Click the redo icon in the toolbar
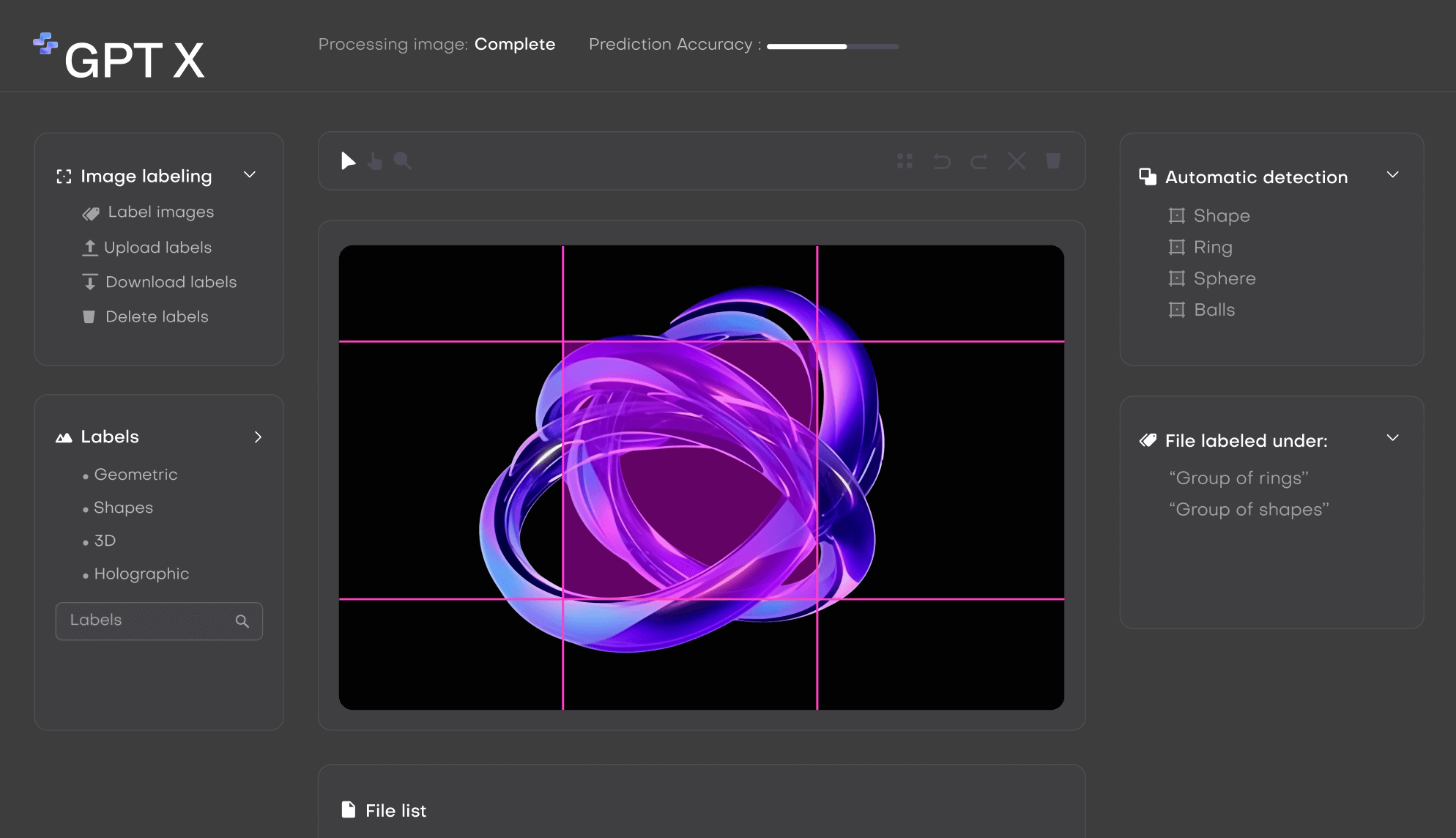1456x838 pixels. tap(979, 161)
